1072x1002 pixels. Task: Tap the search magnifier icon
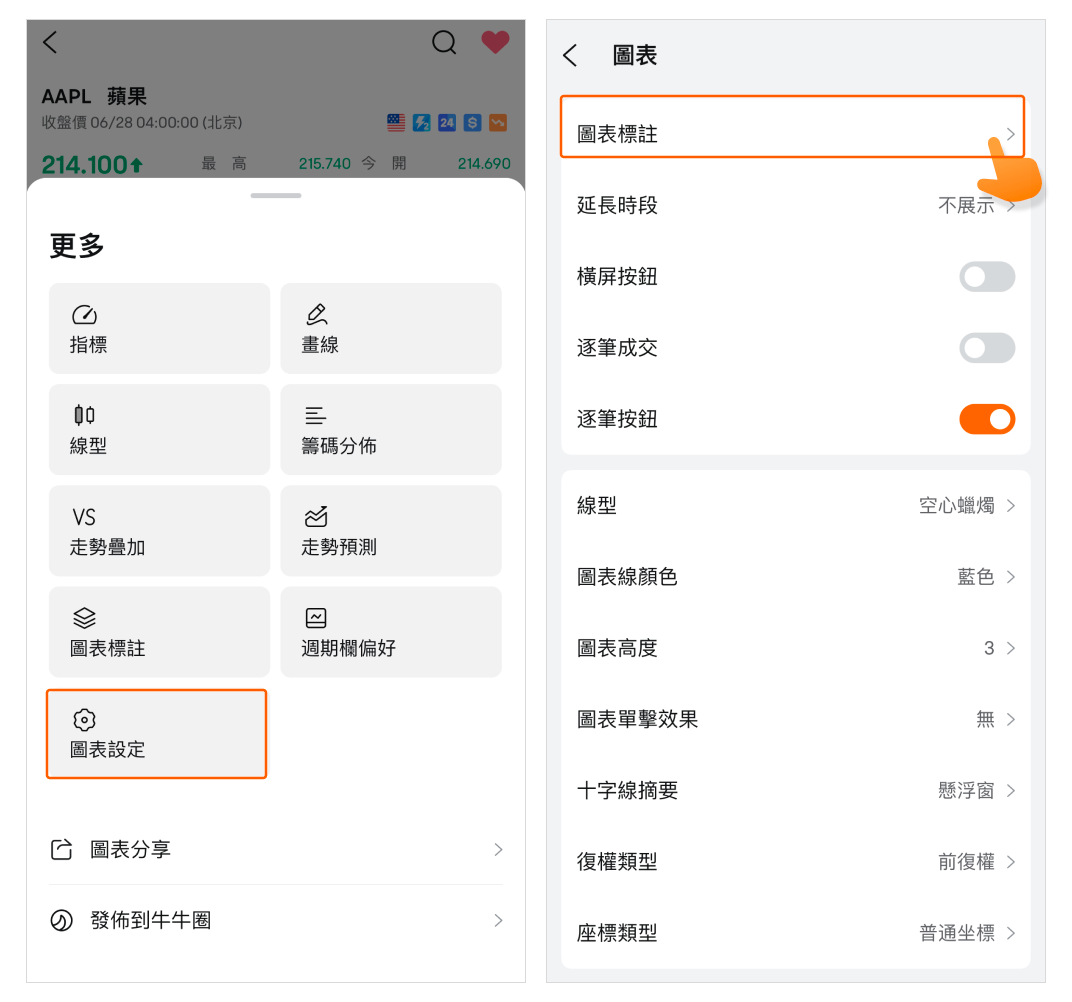444,42
